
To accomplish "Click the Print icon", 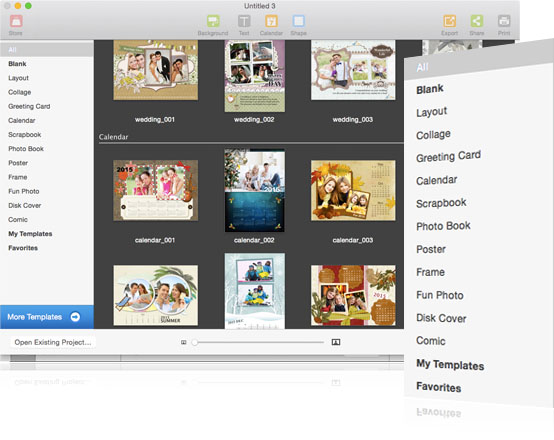I will click(x=504, y=21).
